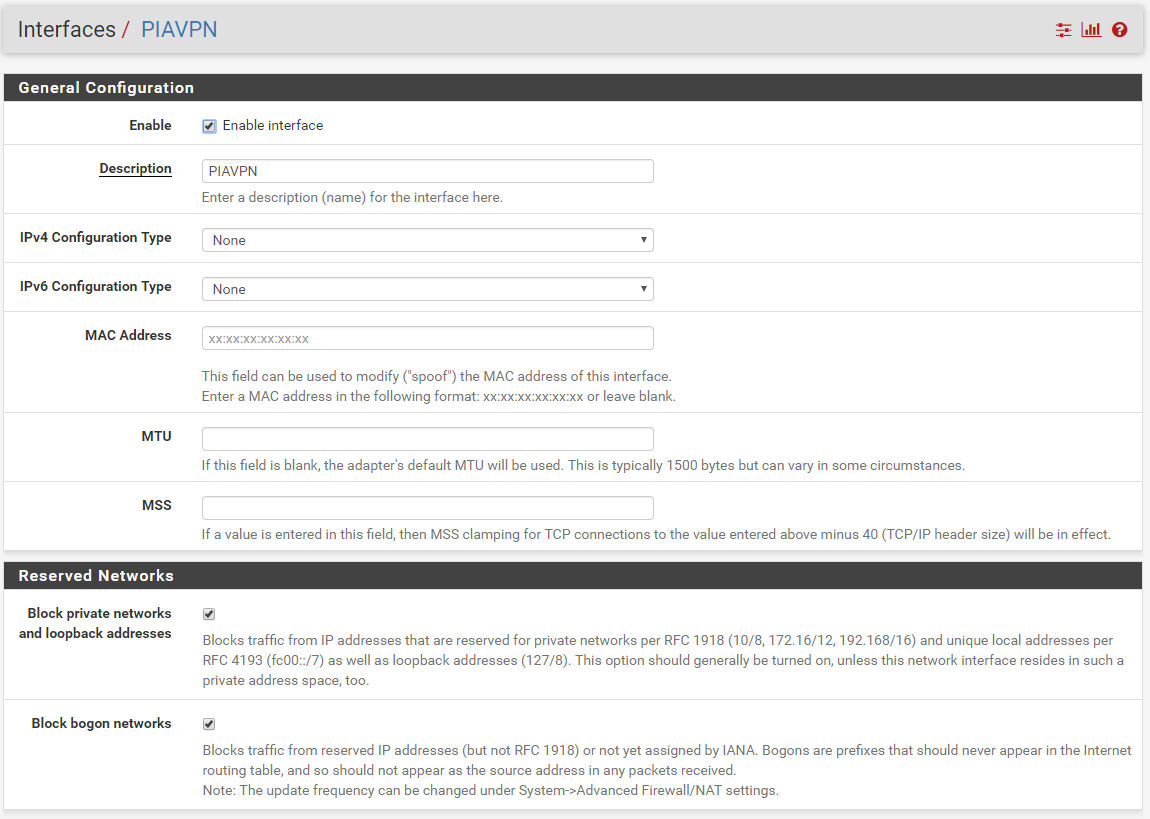Screen dimensions: 1150x819
Task: Click the red help question mark icon
Action: (1119, 30)
